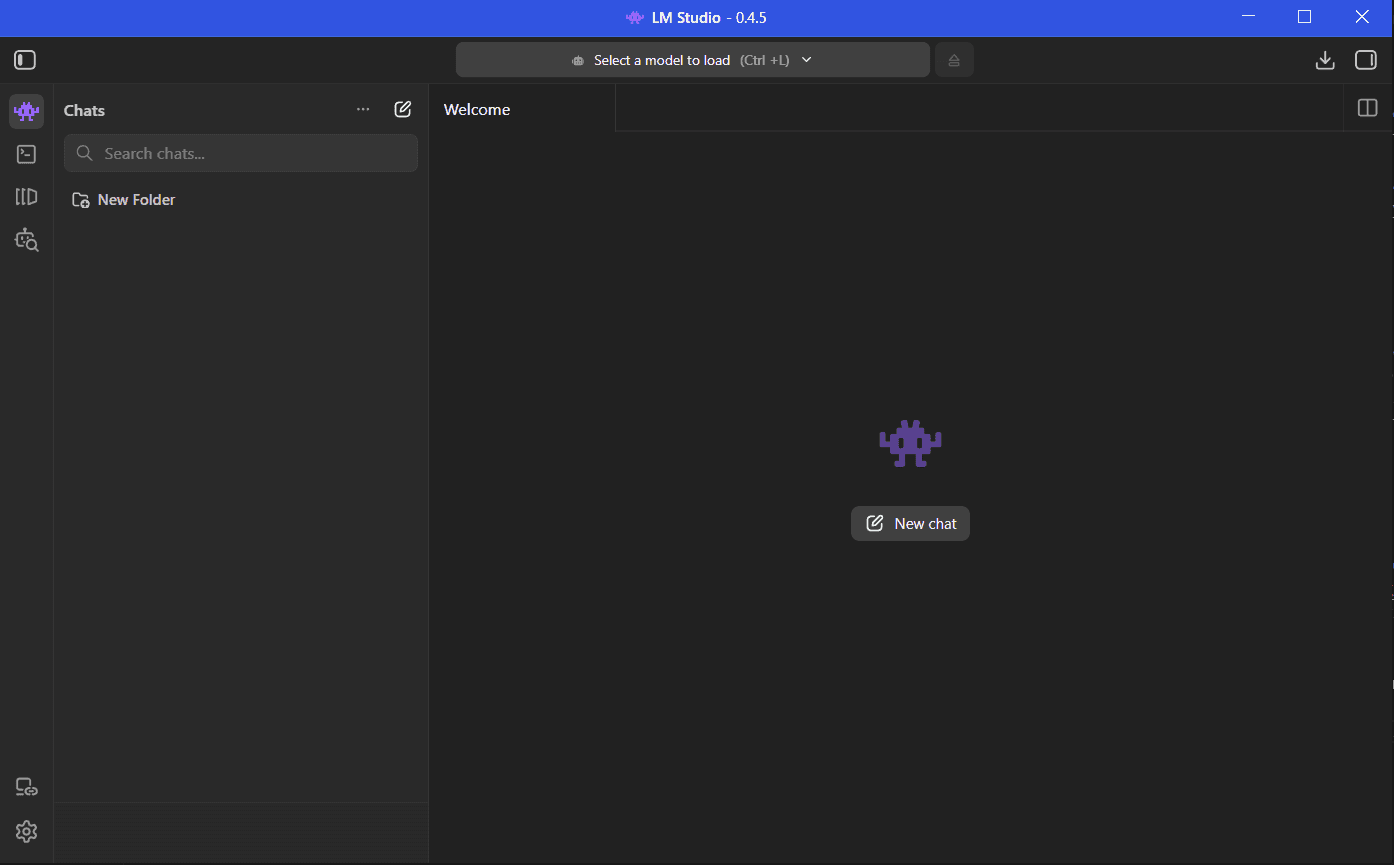Create a New Folder in Chats

coord(124,200)
